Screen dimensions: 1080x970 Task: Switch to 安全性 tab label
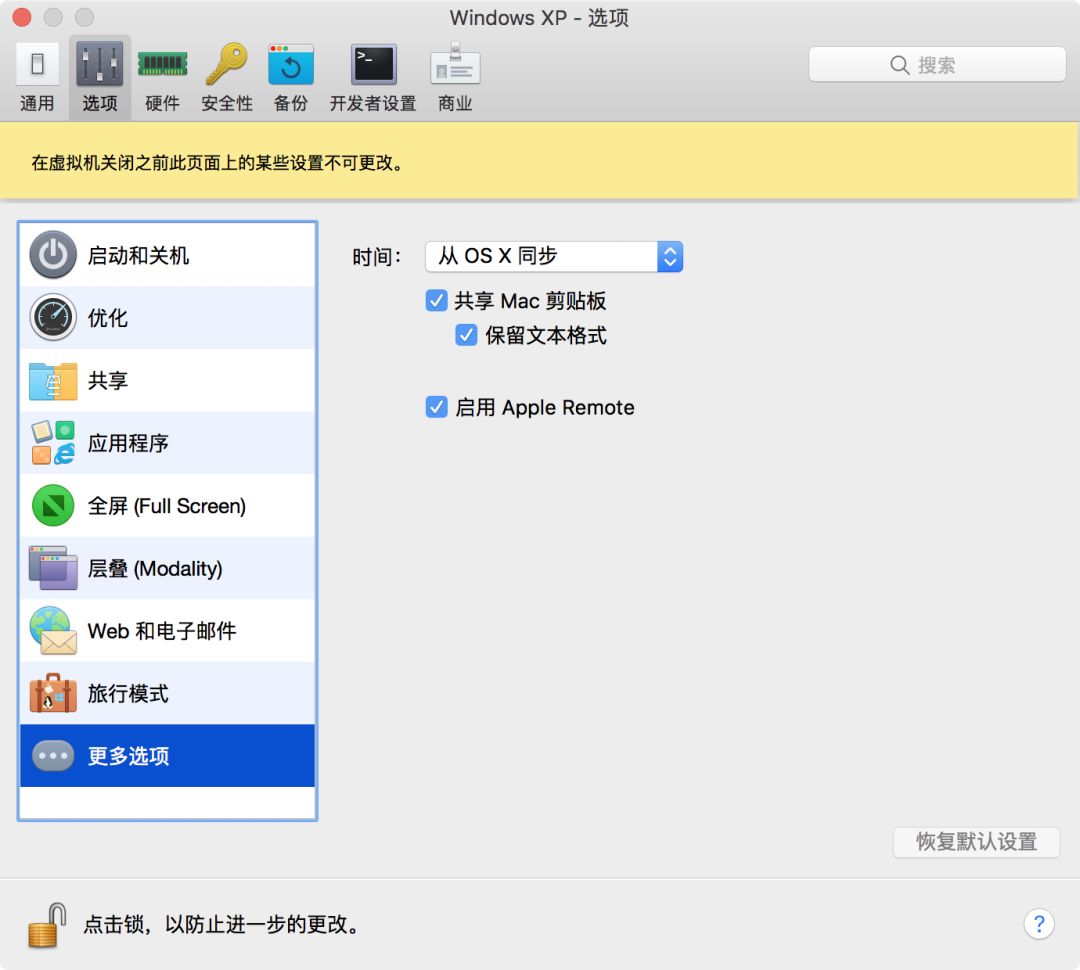pos(227,103)
